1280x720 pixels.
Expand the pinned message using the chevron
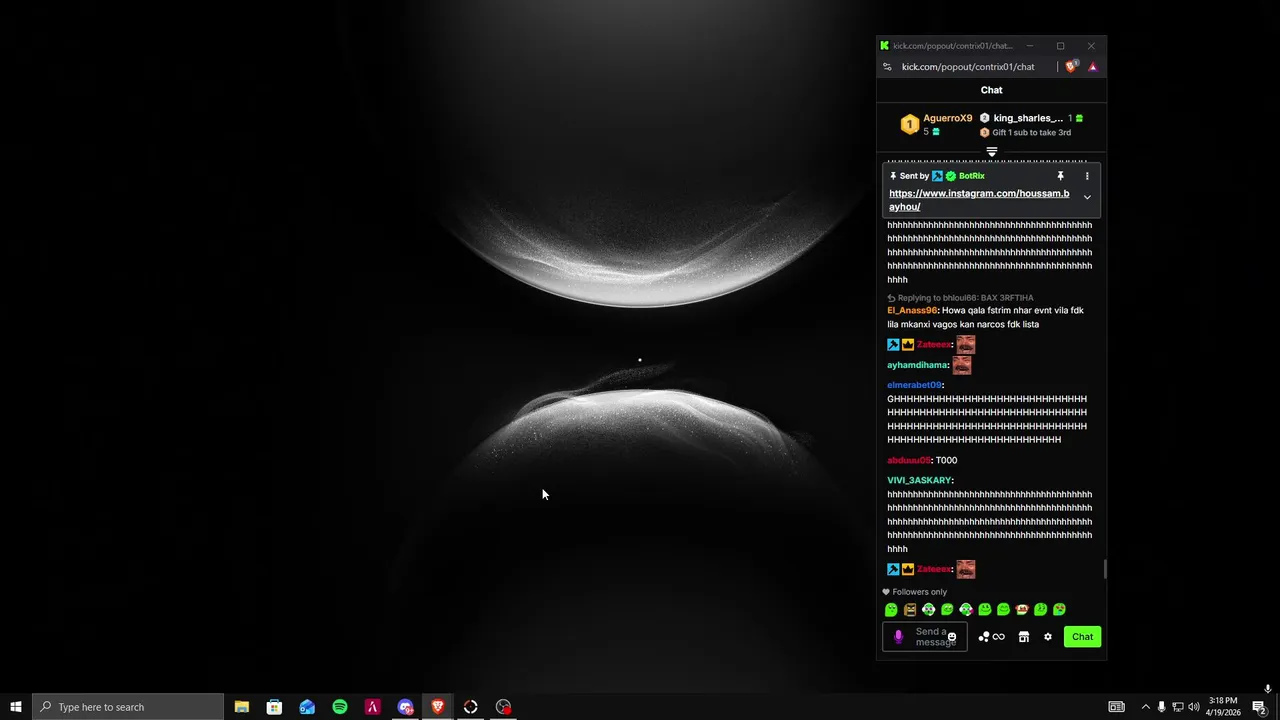(x=1087, y=197)
